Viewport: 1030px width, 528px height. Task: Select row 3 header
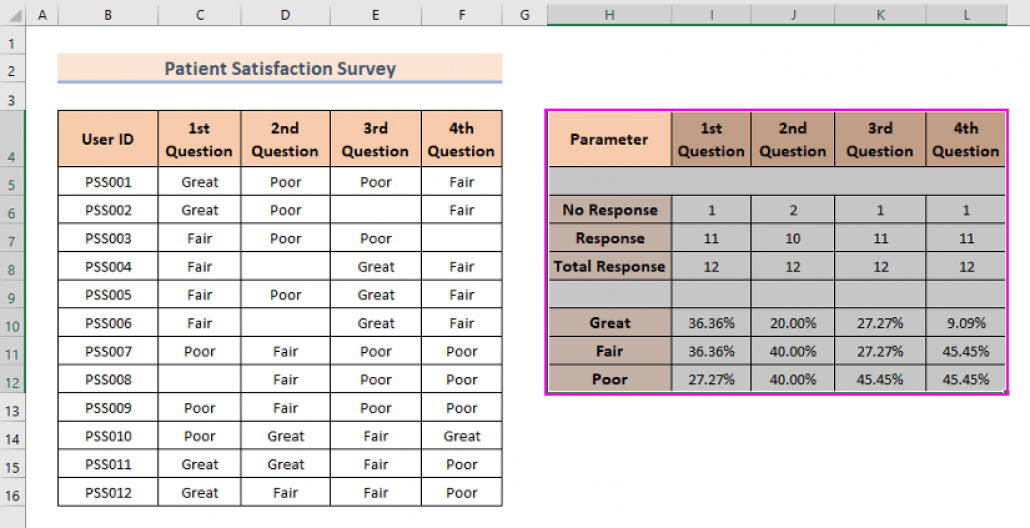tap(12, 99)
